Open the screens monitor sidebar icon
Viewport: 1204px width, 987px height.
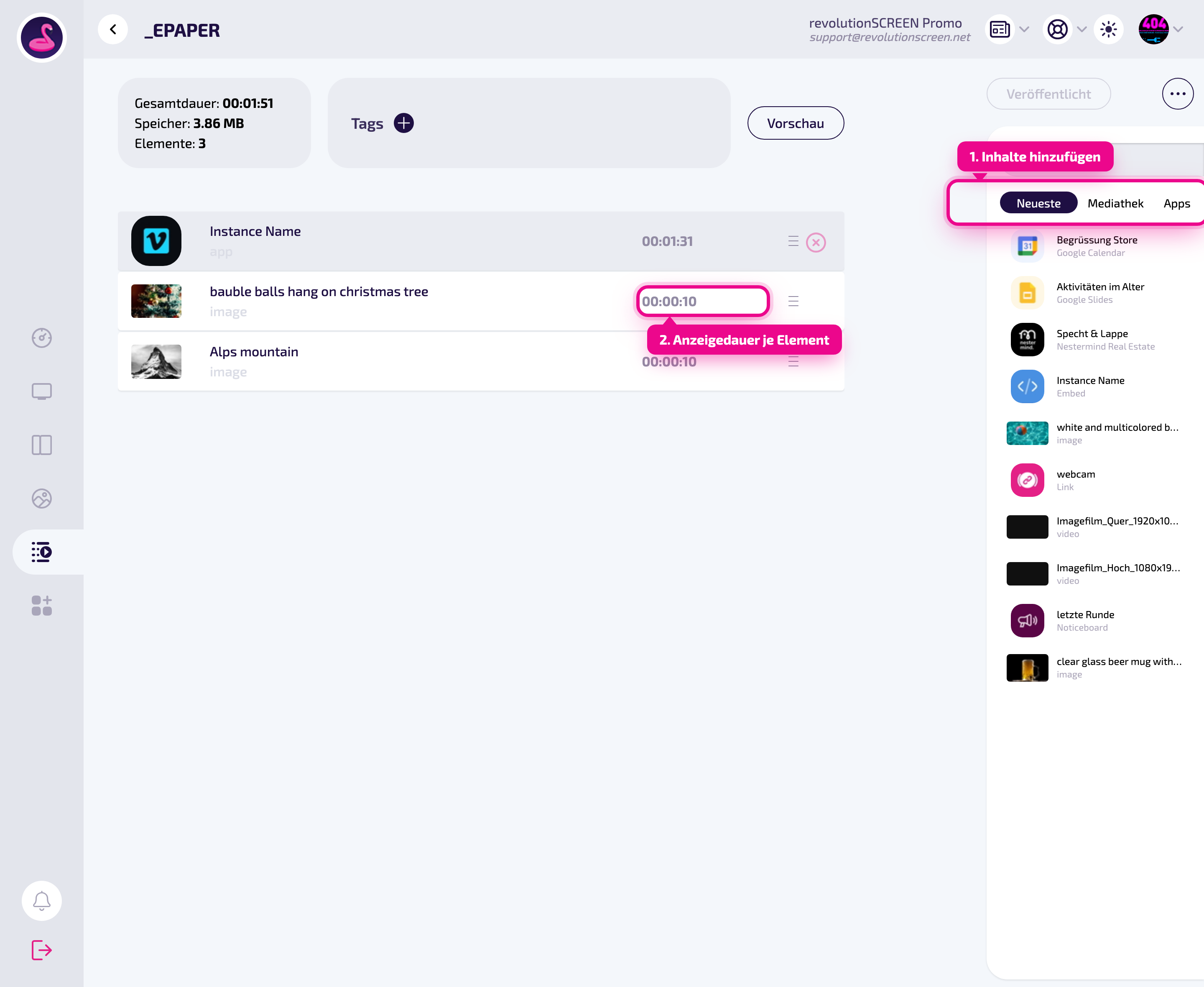click(41, 391)
